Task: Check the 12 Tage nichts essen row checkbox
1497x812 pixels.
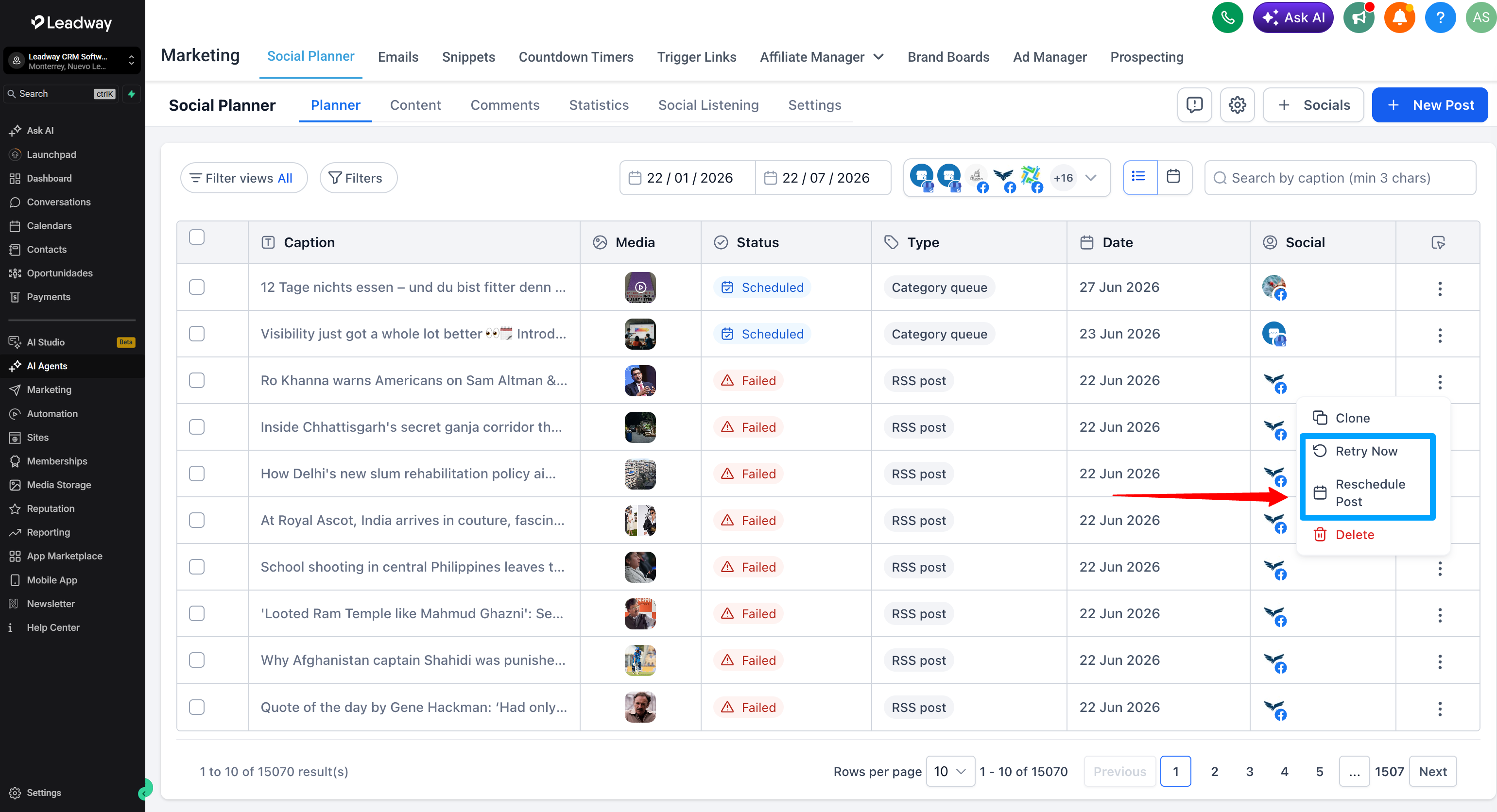Action: click(x=196, y=287)
